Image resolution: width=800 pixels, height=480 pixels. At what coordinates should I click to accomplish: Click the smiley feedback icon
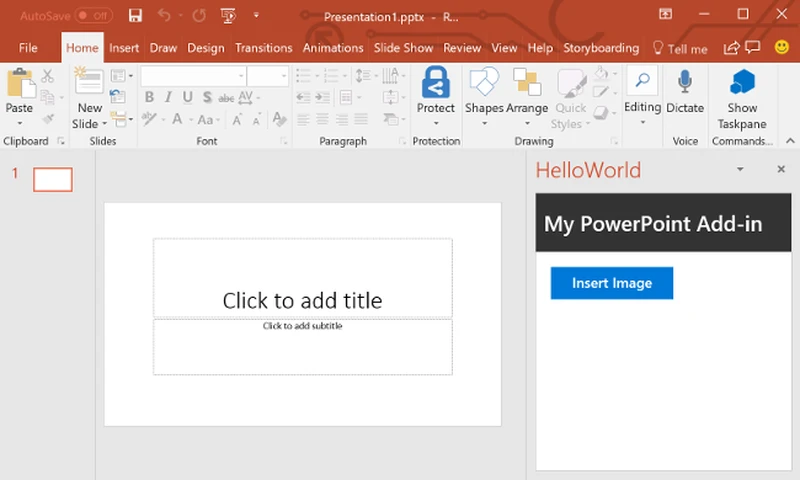click(781, 47)
